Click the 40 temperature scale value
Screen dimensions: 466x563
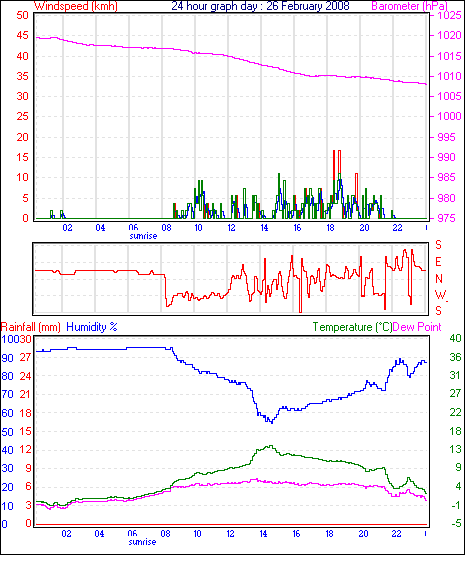click(x=455, y=338)
